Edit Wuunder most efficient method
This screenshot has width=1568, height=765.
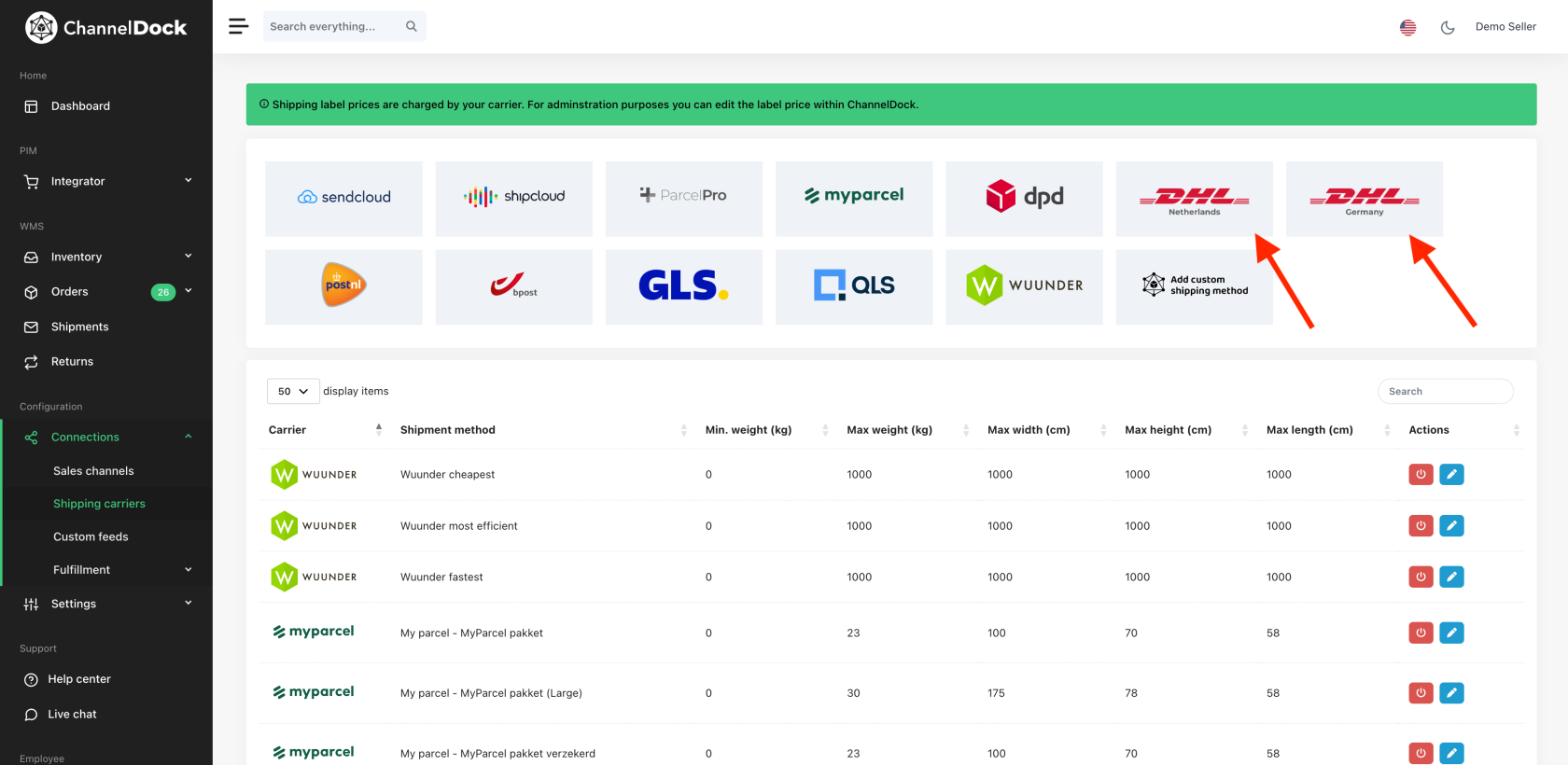click(x=1451, y=526)
